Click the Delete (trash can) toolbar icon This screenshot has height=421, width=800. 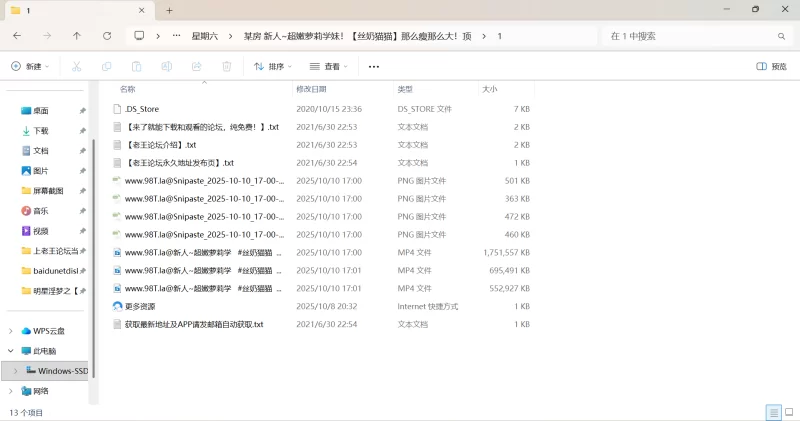coord(227,66)
